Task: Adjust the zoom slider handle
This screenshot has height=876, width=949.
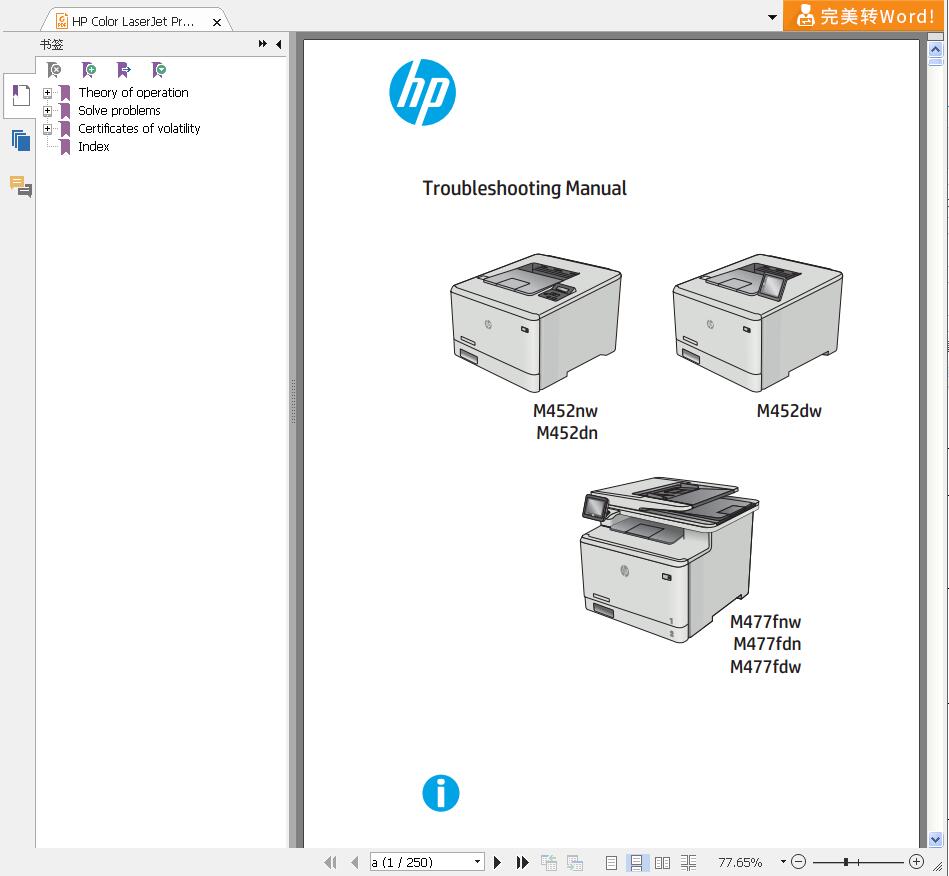Action: coord(846,861)
